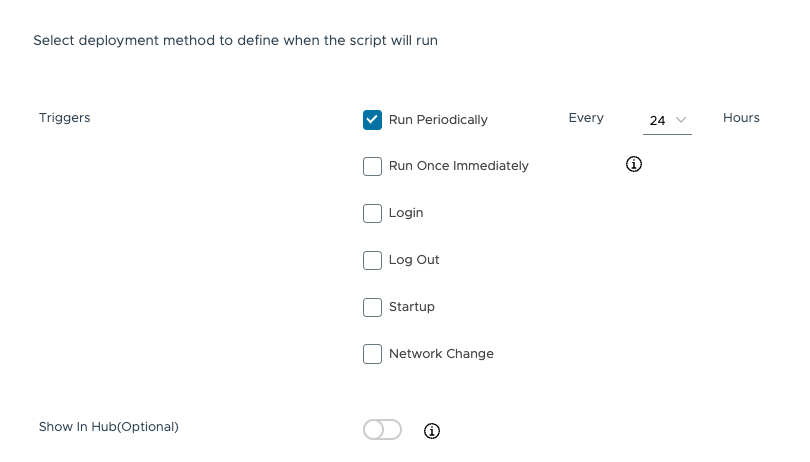810x462 pixels.
Task: Click the Log Out label text
Action: [x=414, y=260]
